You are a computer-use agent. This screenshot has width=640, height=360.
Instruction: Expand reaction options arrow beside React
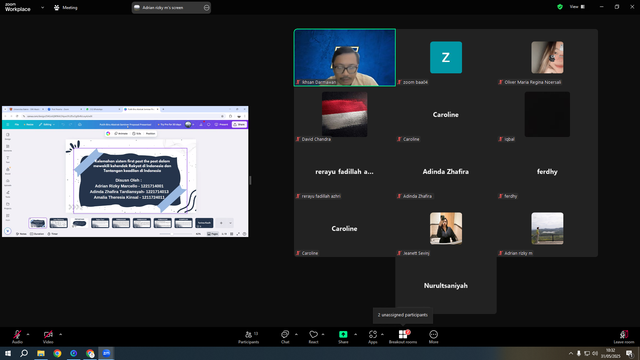pyautogui.click(x=323, y=334)
